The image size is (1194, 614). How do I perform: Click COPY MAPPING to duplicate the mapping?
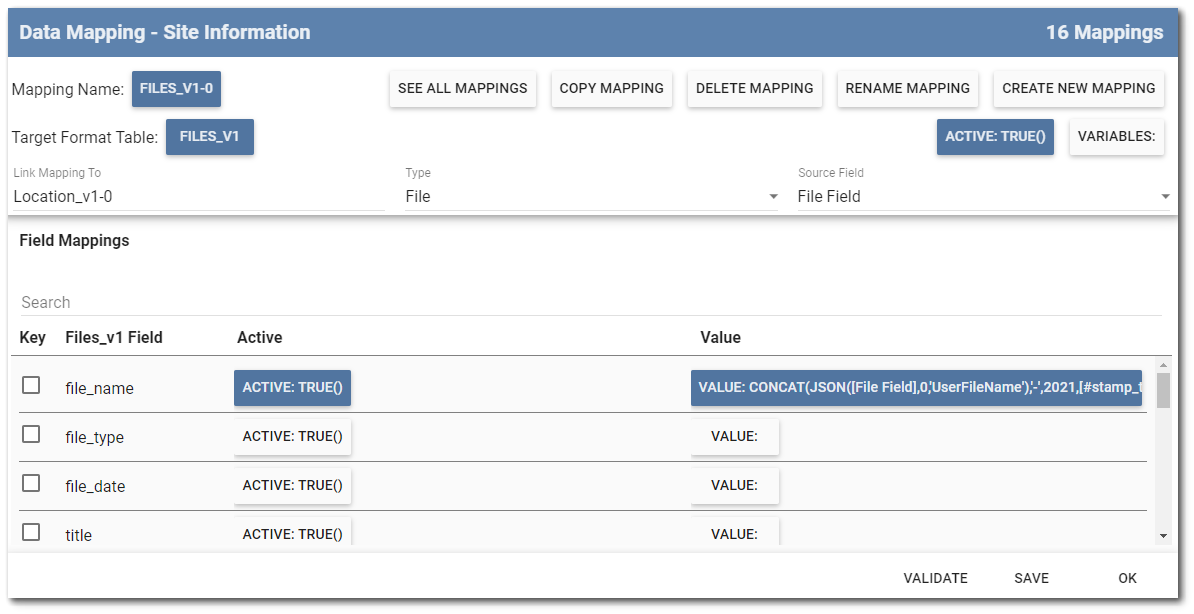[611, 88]
